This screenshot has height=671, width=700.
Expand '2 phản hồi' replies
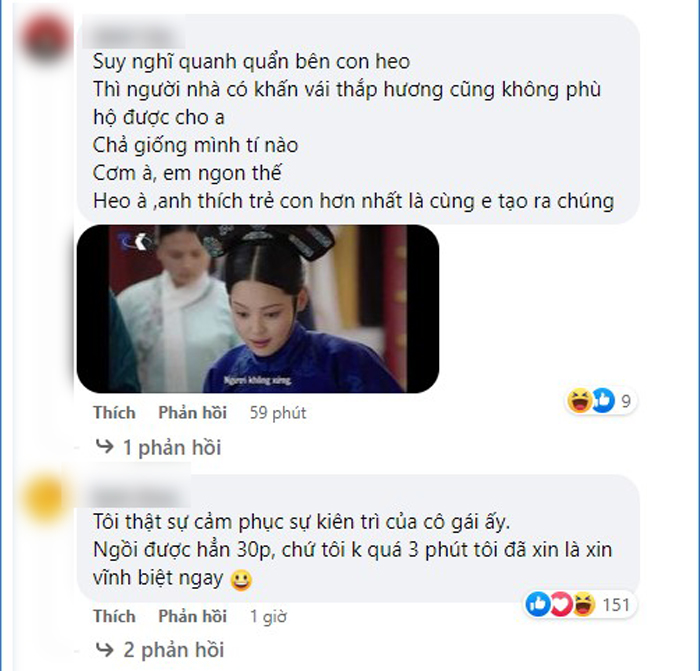pyautogui.click(x=174, y=650)
